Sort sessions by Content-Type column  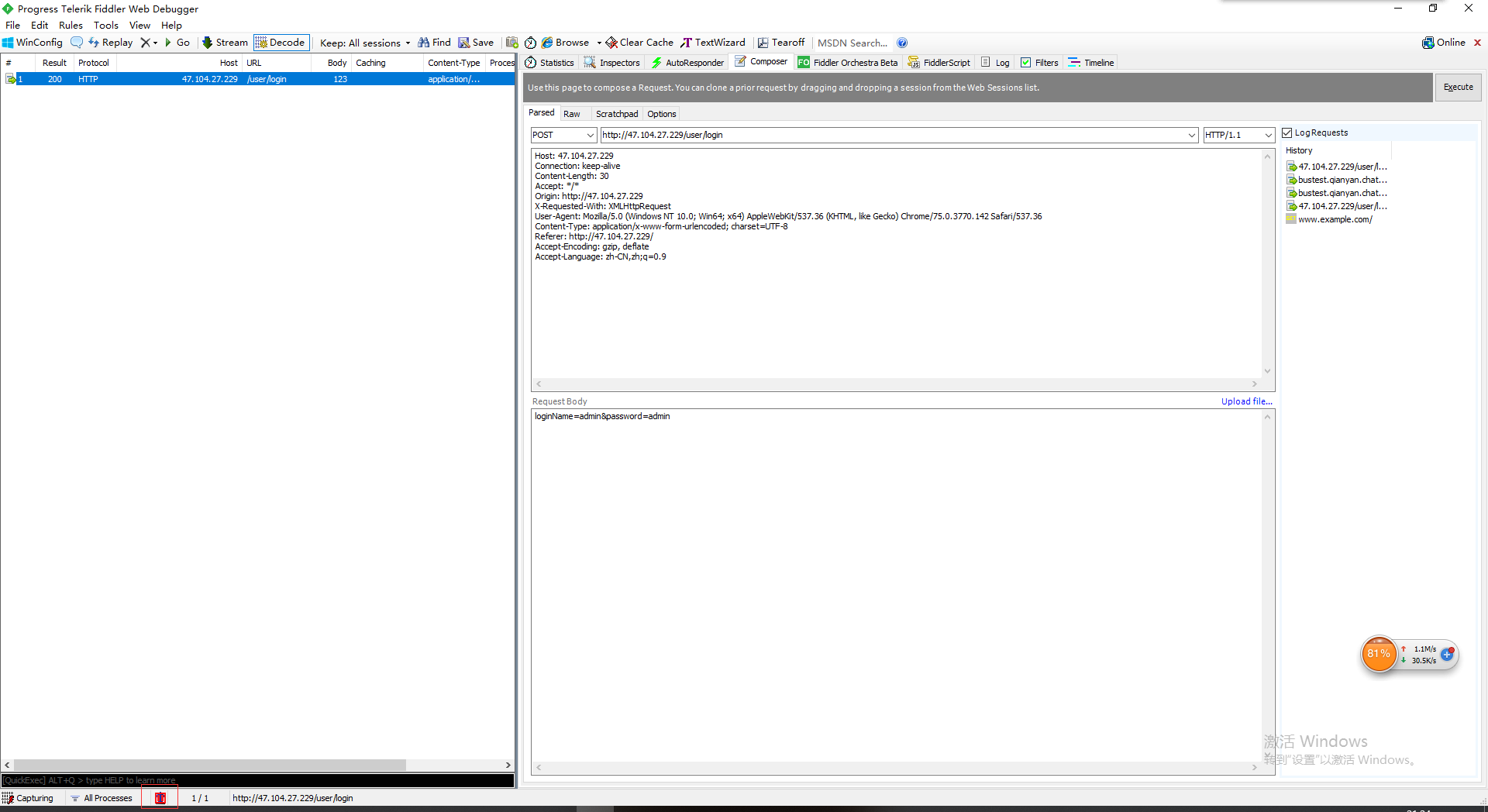454,63
